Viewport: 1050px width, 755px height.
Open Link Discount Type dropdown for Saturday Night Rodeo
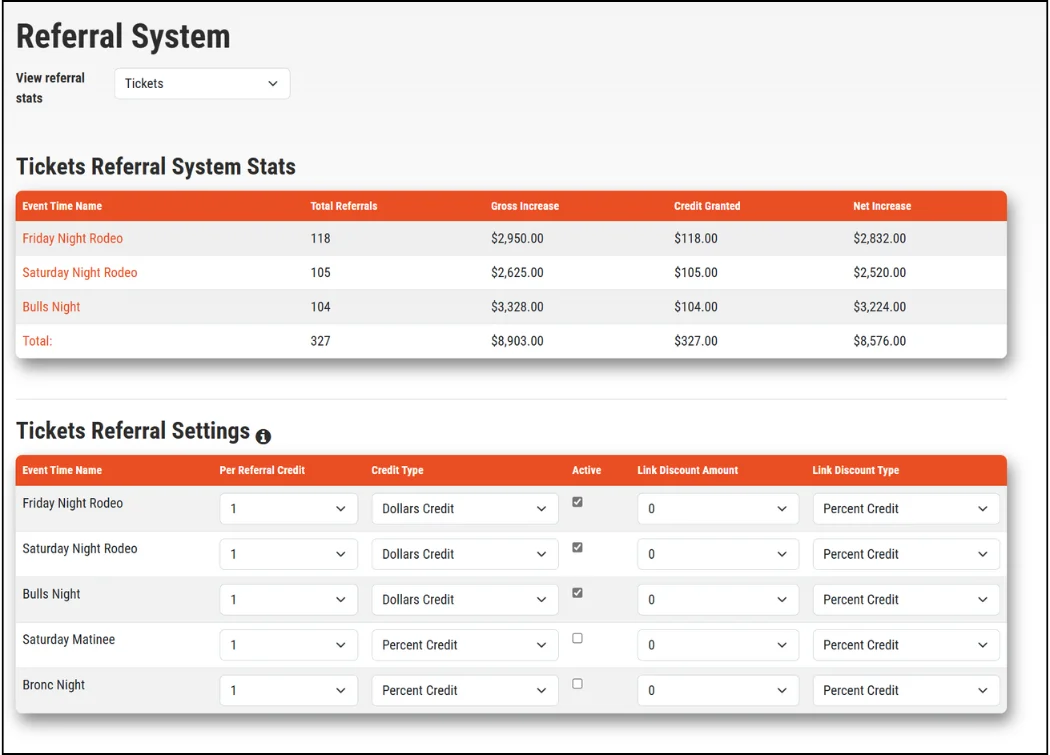click(x=906, y=555)
